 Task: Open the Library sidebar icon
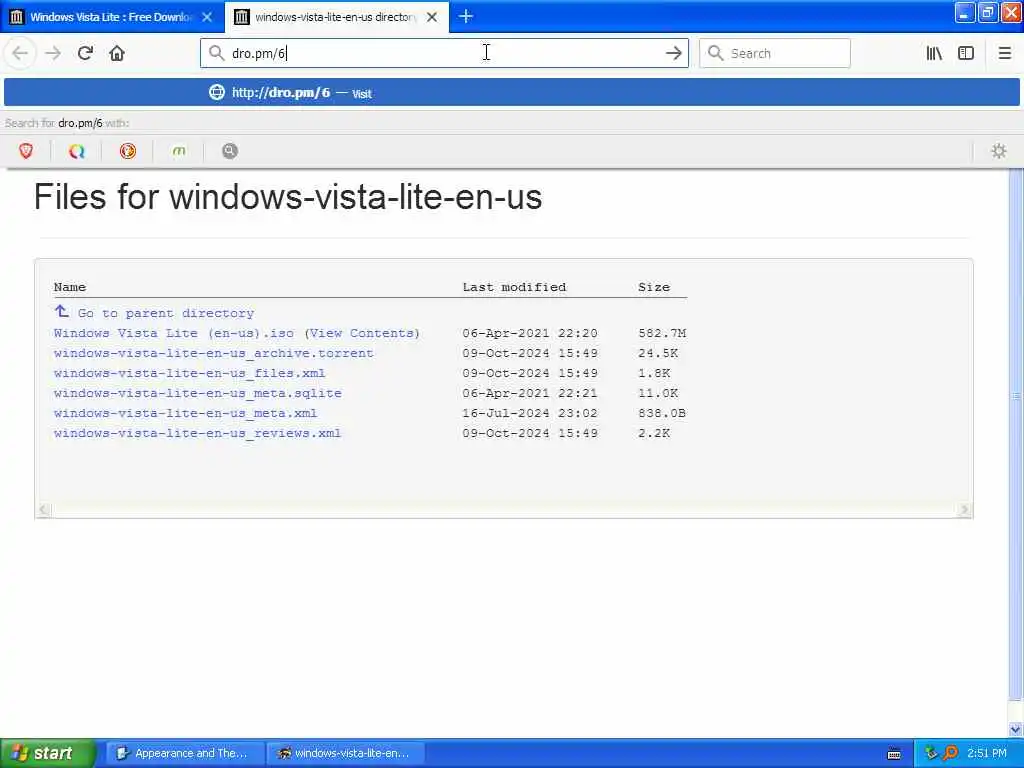coord(934,53)
